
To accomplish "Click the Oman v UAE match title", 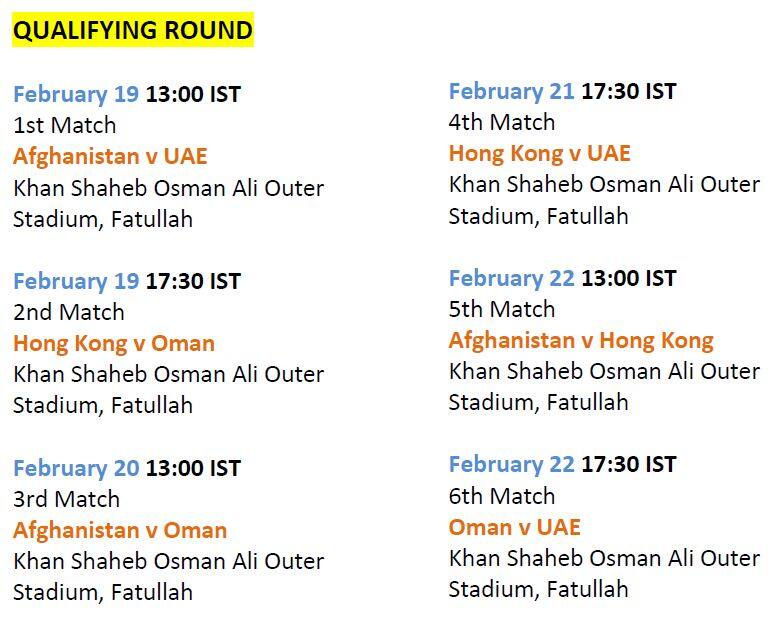I will coord(514,528).
